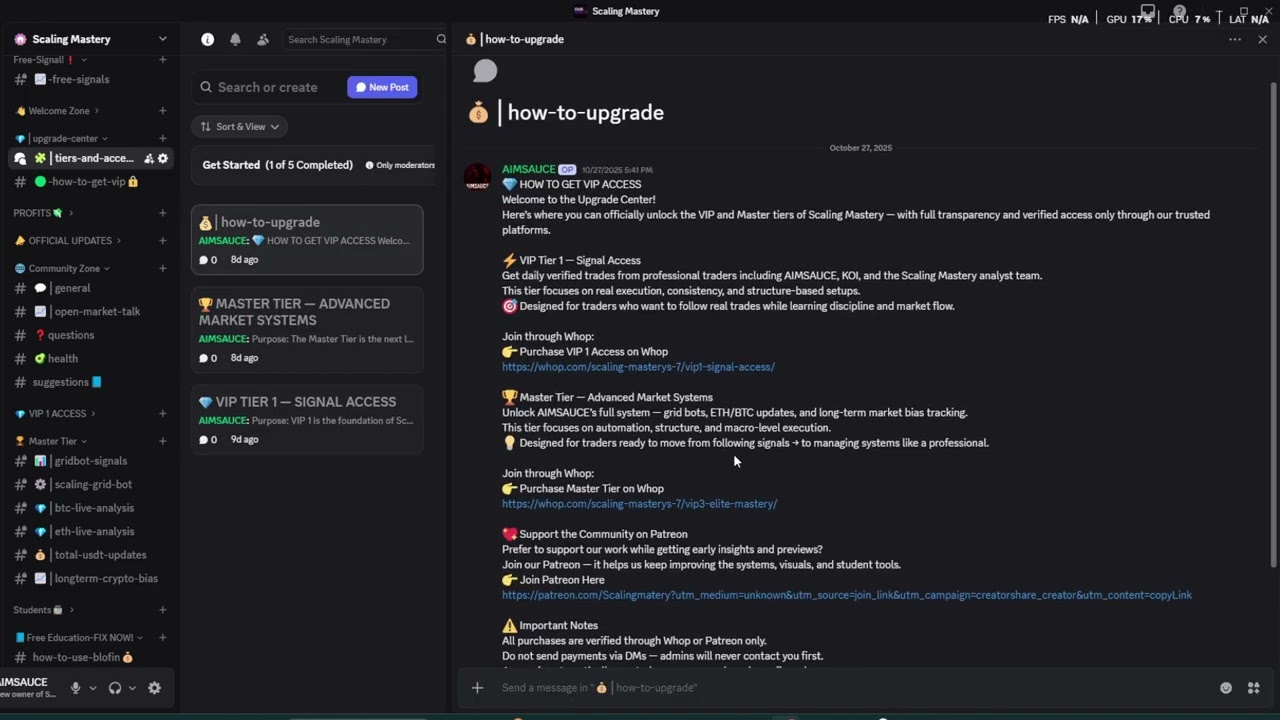
Task: Open VIP1 signal access Whop link
Action: (x=638, y=367)
